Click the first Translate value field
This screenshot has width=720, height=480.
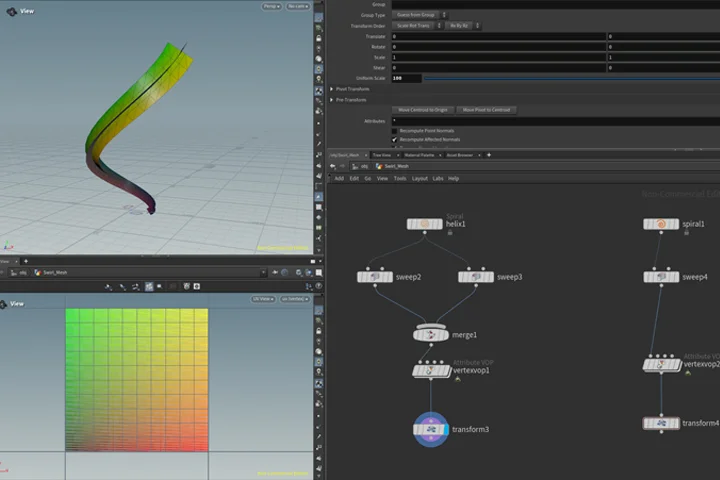click(x=499, y=36)
